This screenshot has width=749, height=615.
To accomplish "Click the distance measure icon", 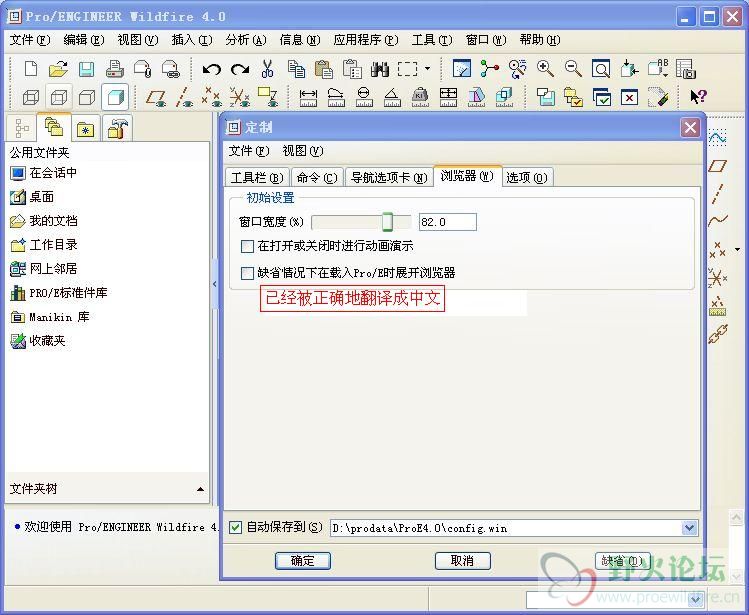I will coord(308,97).
